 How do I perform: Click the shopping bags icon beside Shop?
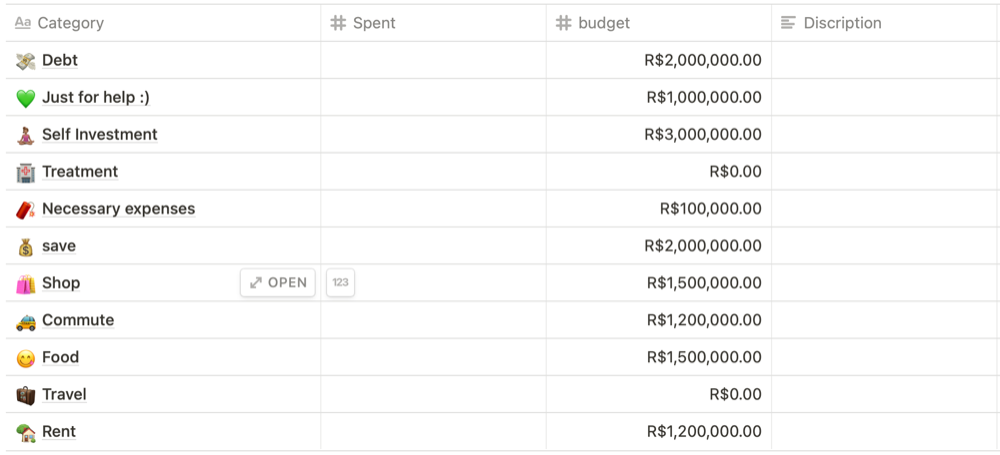(26, 284)
